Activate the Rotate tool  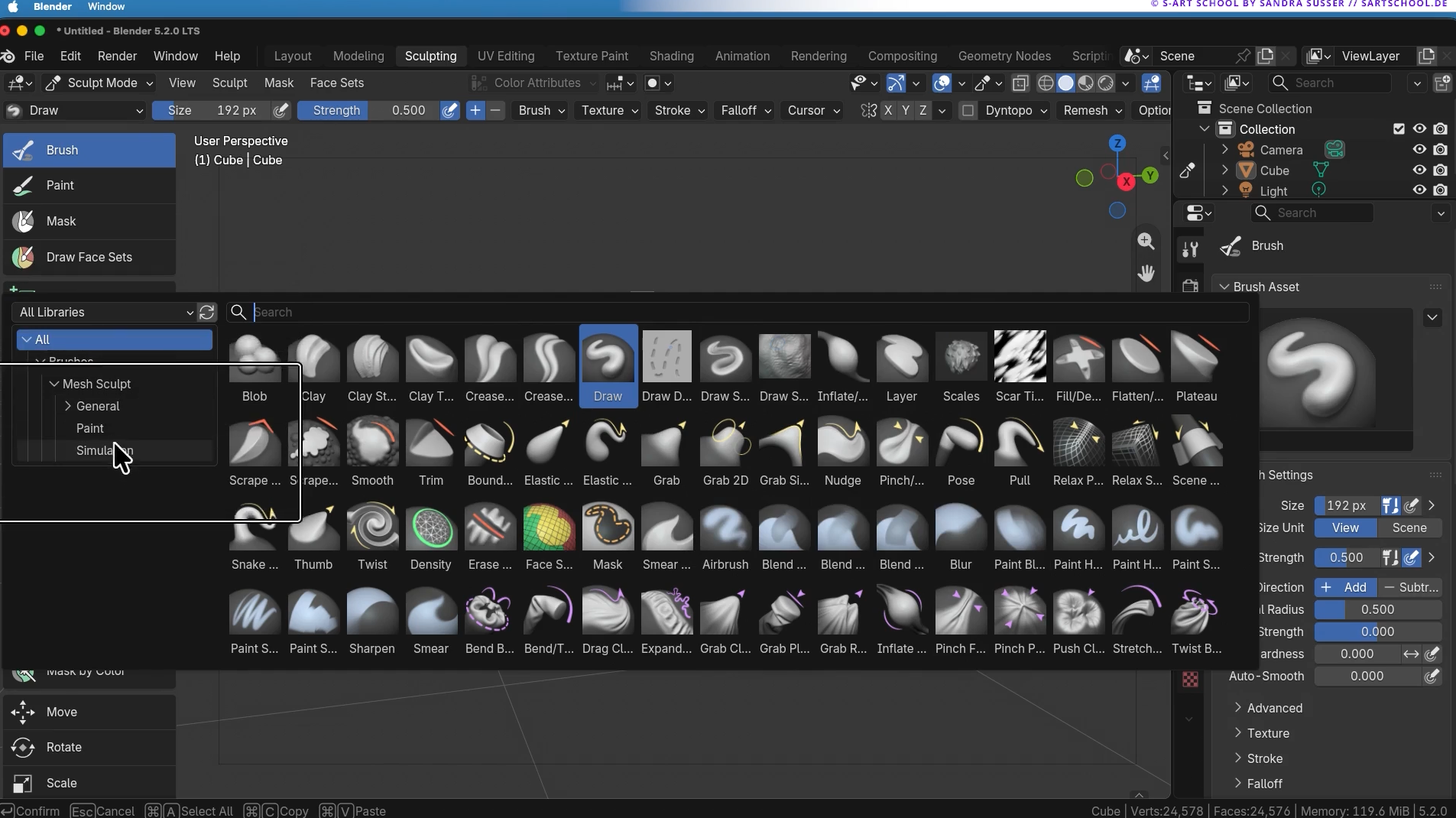click(89, 747)
